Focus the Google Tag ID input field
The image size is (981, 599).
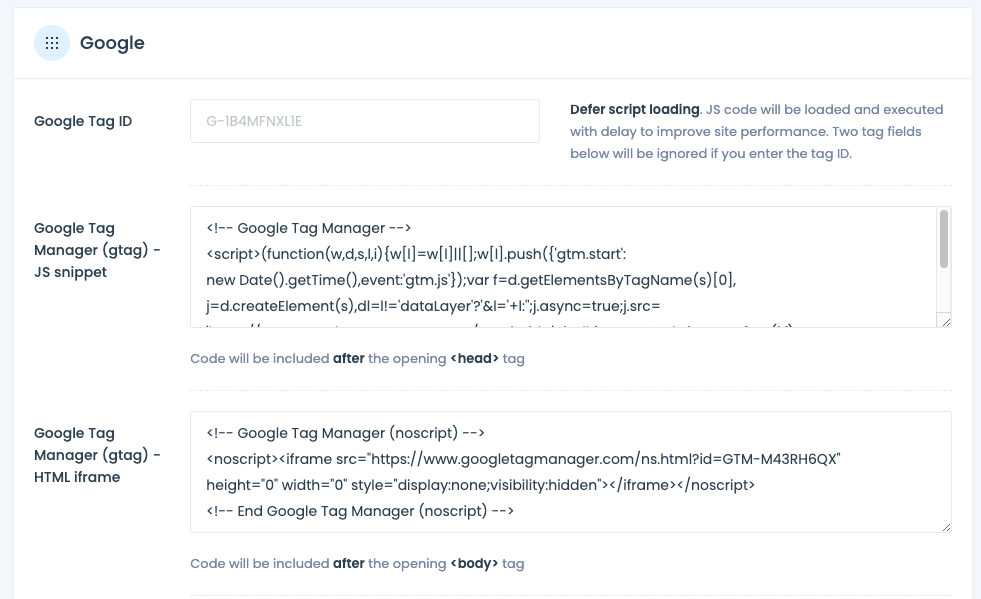click(x=365, y=121)
